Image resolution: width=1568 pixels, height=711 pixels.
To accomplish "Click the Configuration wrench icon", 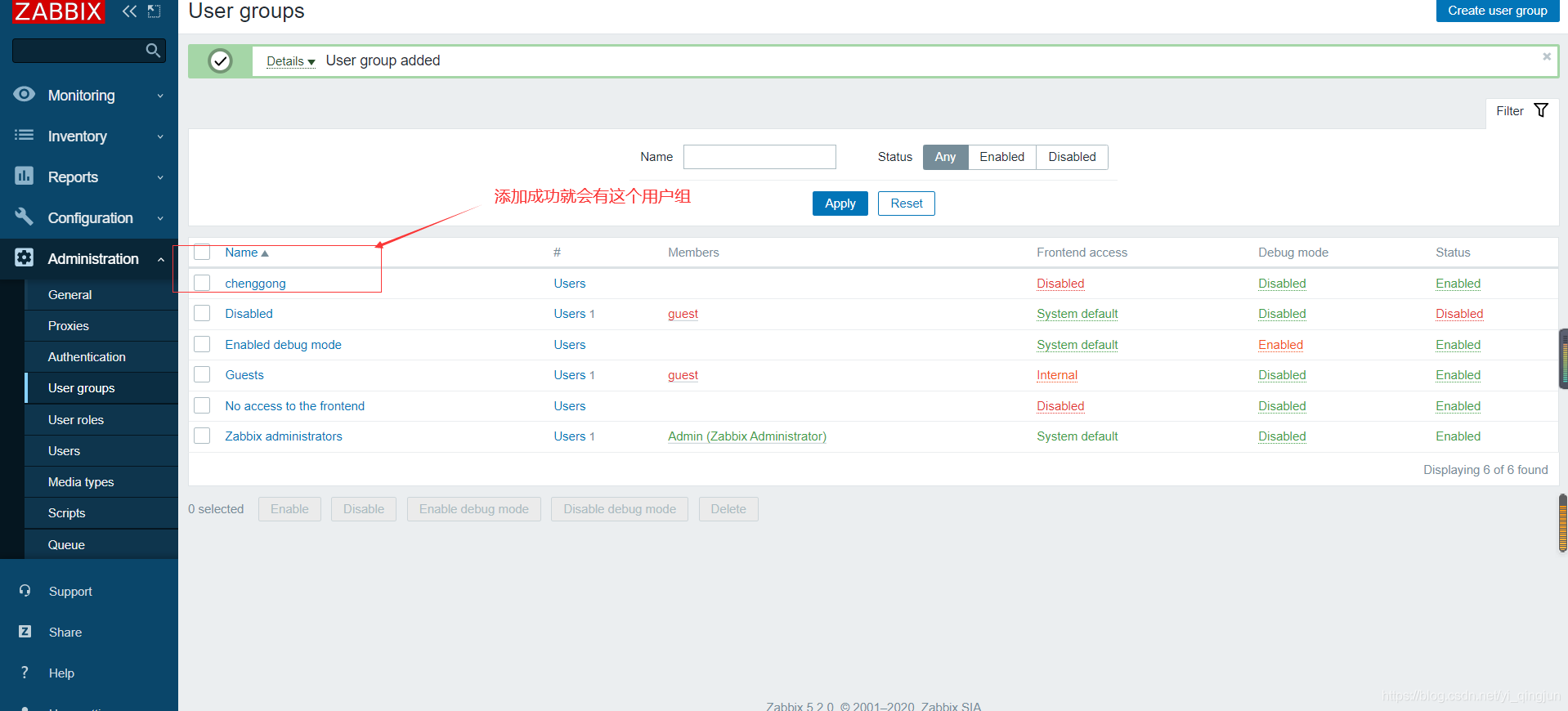I will pyautogui.click(x=25, y=217).
